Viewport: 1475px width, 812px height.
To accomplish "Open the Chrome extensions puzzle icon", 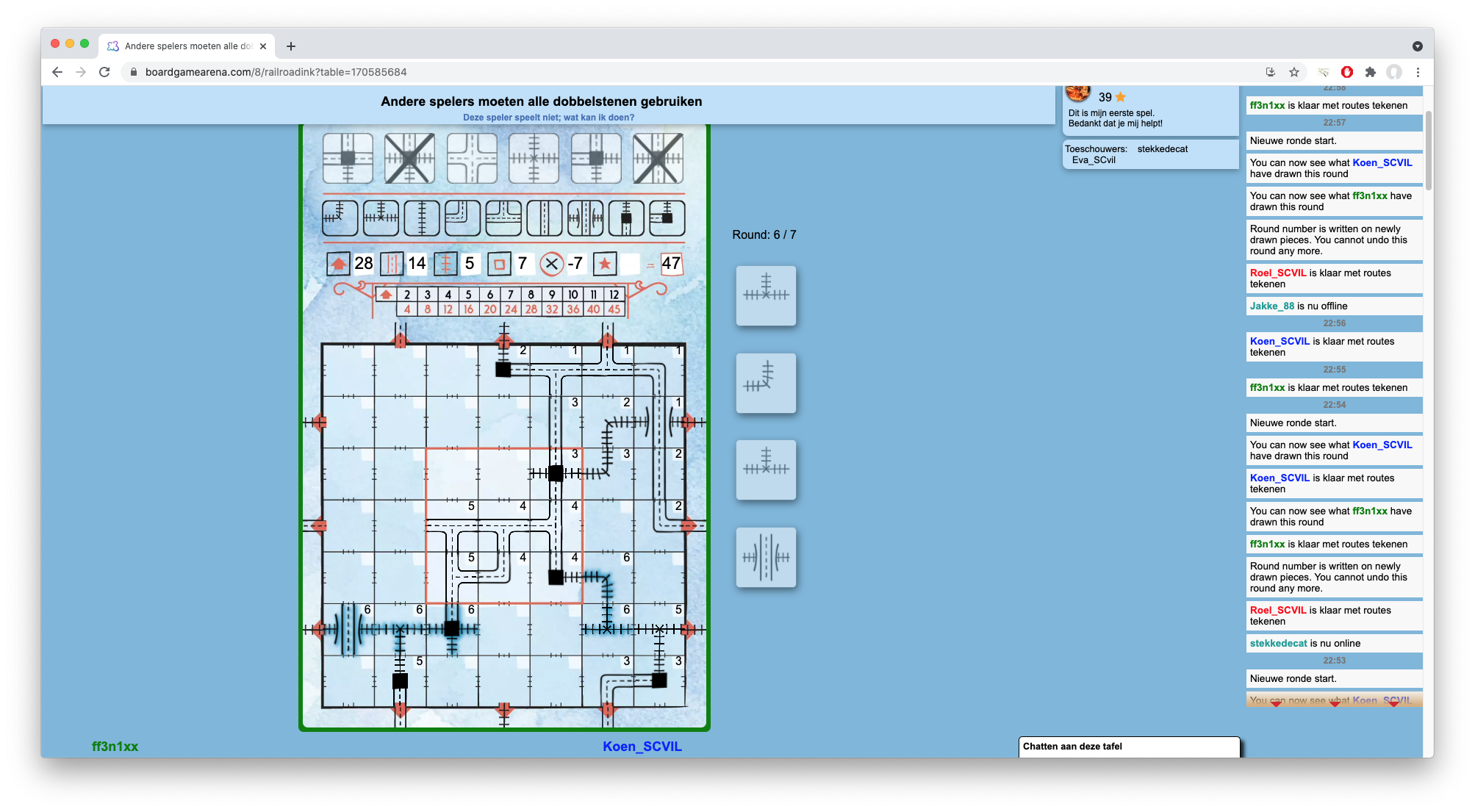I will tap(1371, 72).
